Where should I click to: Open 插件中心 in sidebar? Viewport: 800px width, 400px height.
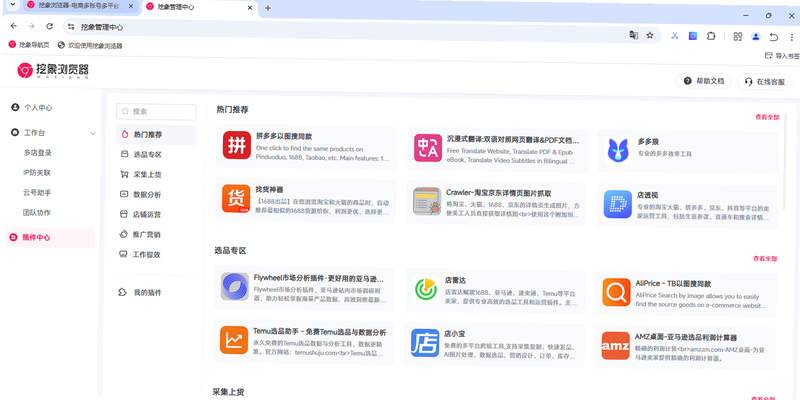(49, 238)
